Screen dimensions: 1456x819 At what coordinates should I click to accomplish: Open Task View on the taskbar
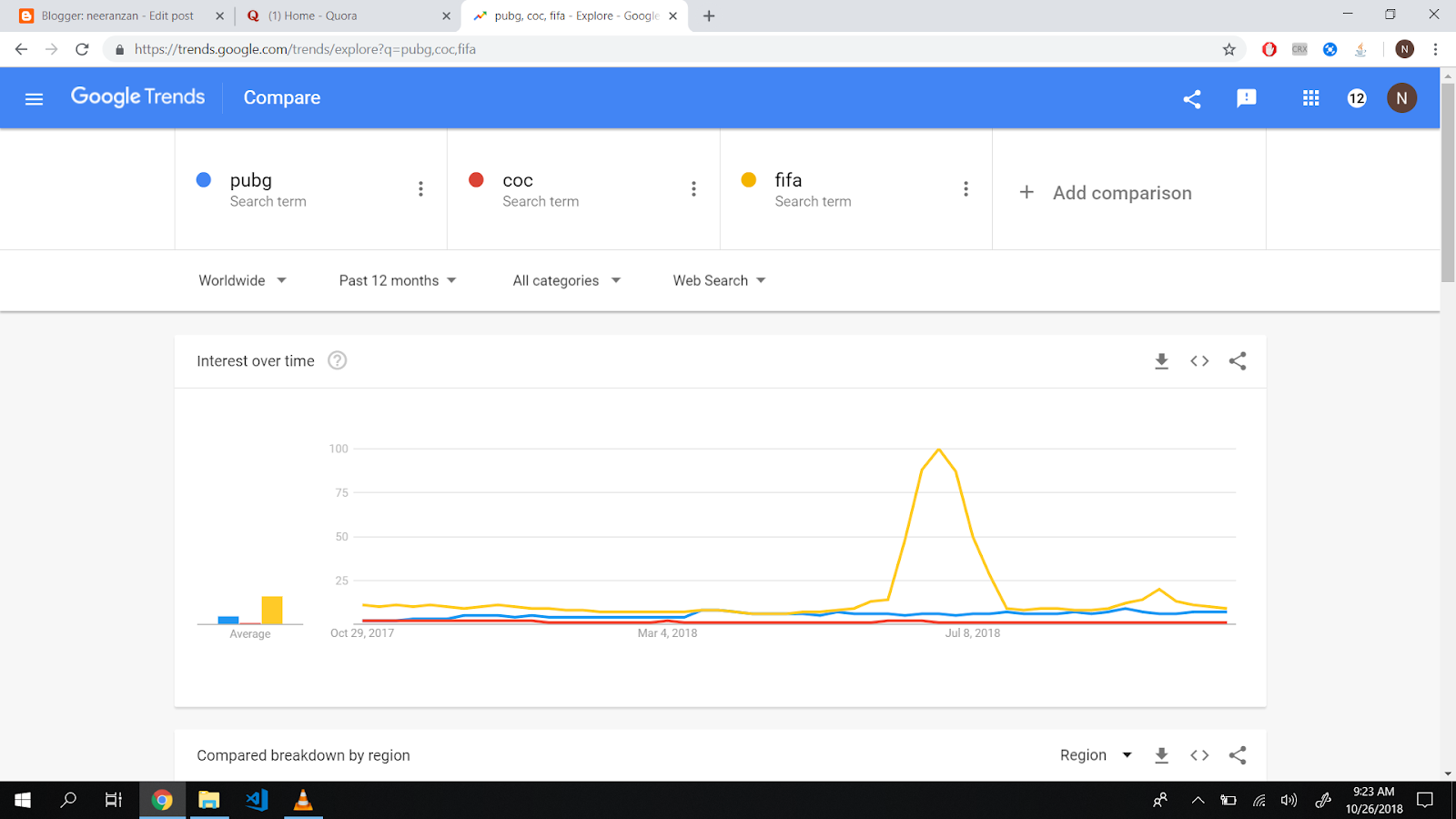click(x=114, y=800)
